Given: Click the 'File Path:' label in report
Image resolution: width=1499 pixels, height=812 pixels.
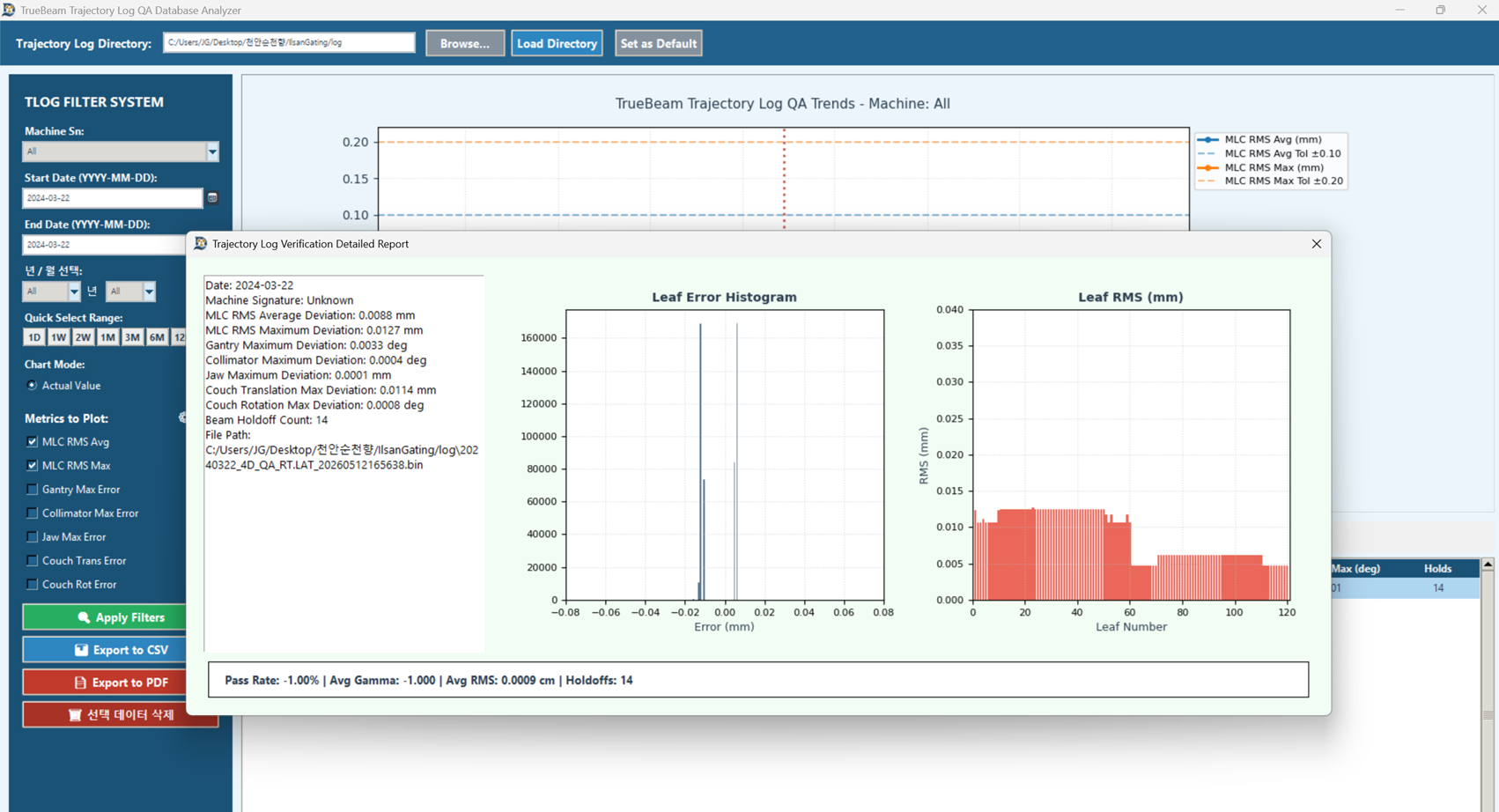Looking at the screenshot, I should click(x=228, y=435).
